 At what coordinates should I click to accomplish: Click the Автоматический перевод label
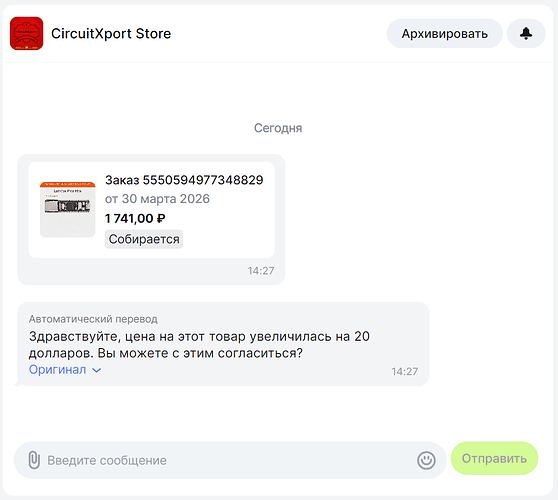(x=93, y=319)
